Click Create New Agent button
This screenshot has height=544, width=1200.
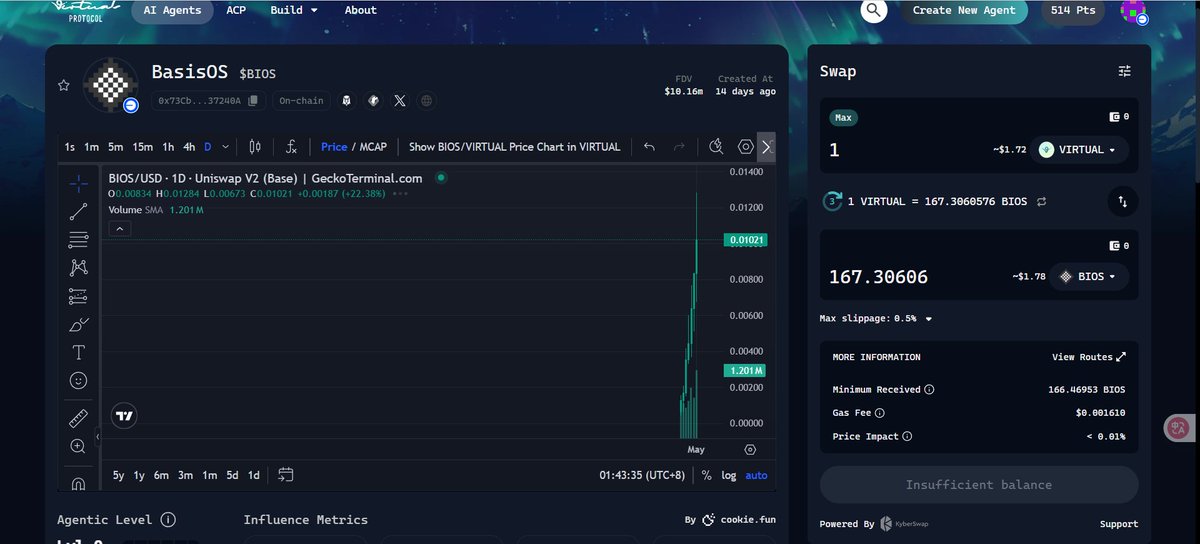[964, 10]
